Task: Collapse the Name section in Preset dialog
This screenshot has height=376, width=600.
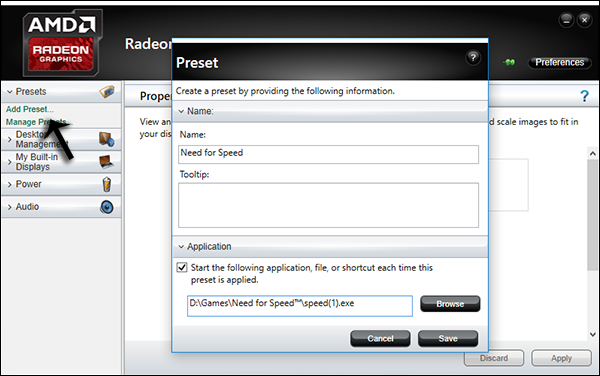Action: [181, 111]
